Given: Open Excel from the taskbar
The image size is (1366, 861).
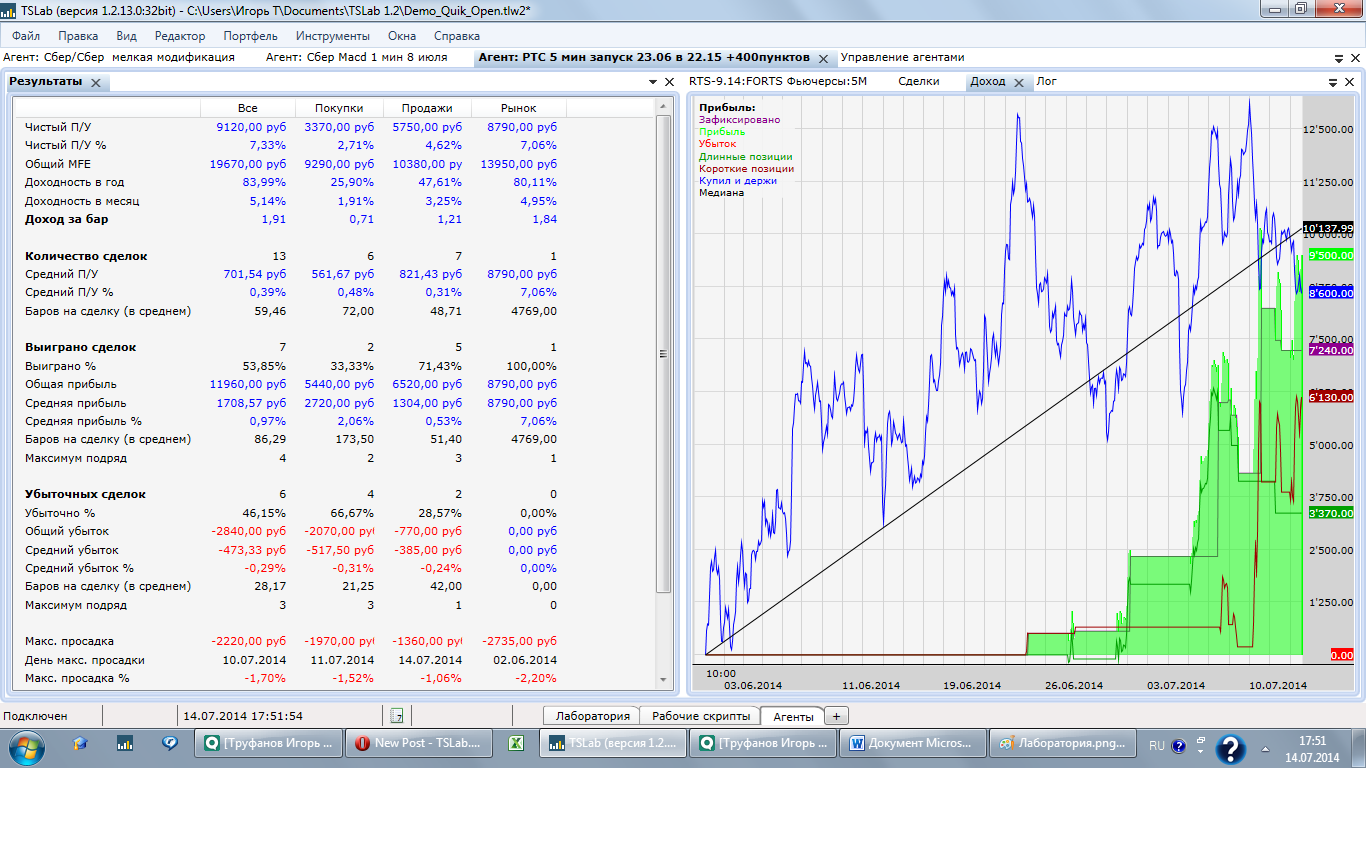Looking at the screenshot, I should (x=517, y=744).
